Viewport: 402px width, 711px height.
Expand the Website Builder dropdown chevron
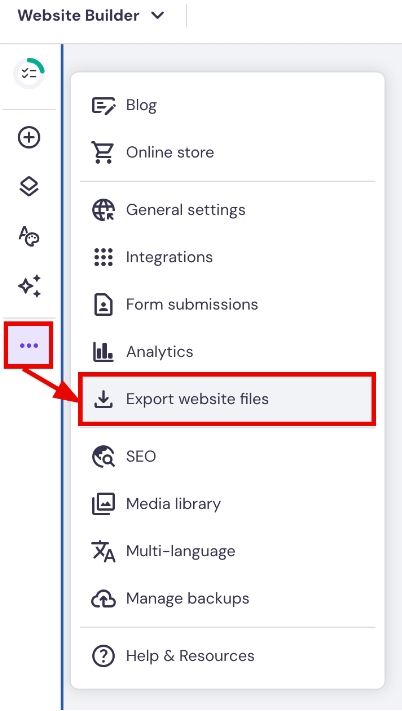click(157, 15)
